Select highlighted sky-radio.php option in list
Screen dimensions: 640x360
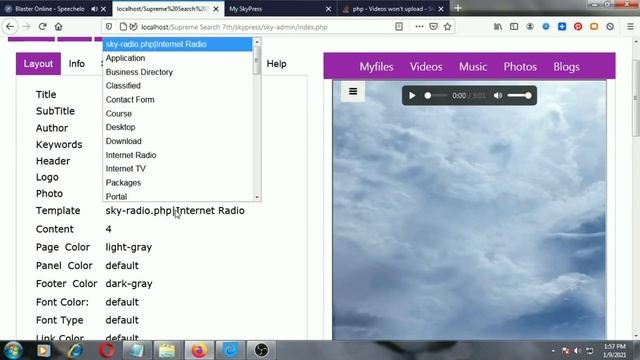pos(178,44)
